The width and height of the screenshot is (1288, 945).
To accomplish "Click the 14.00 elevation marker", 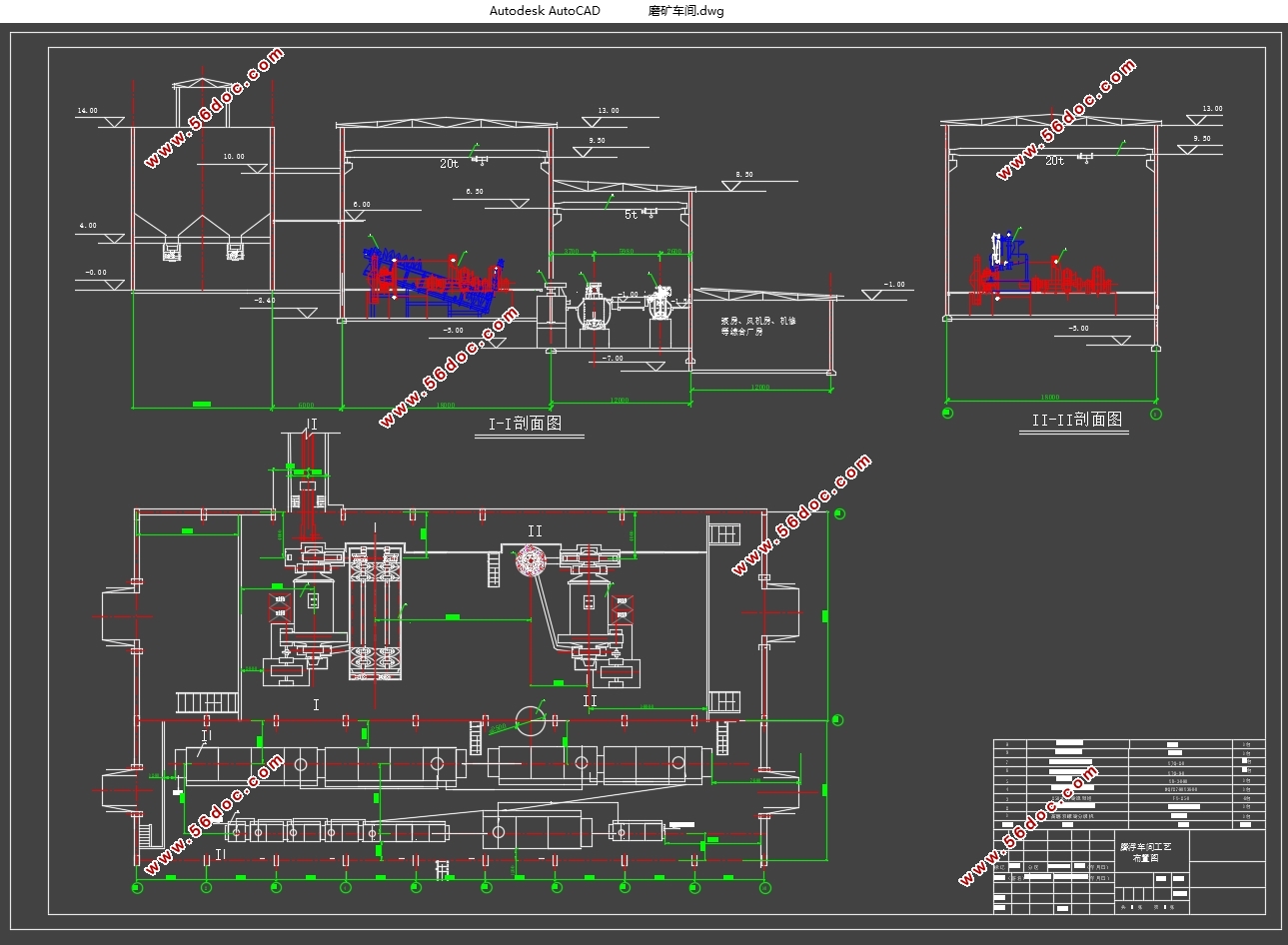I will [x=88, y=111].
